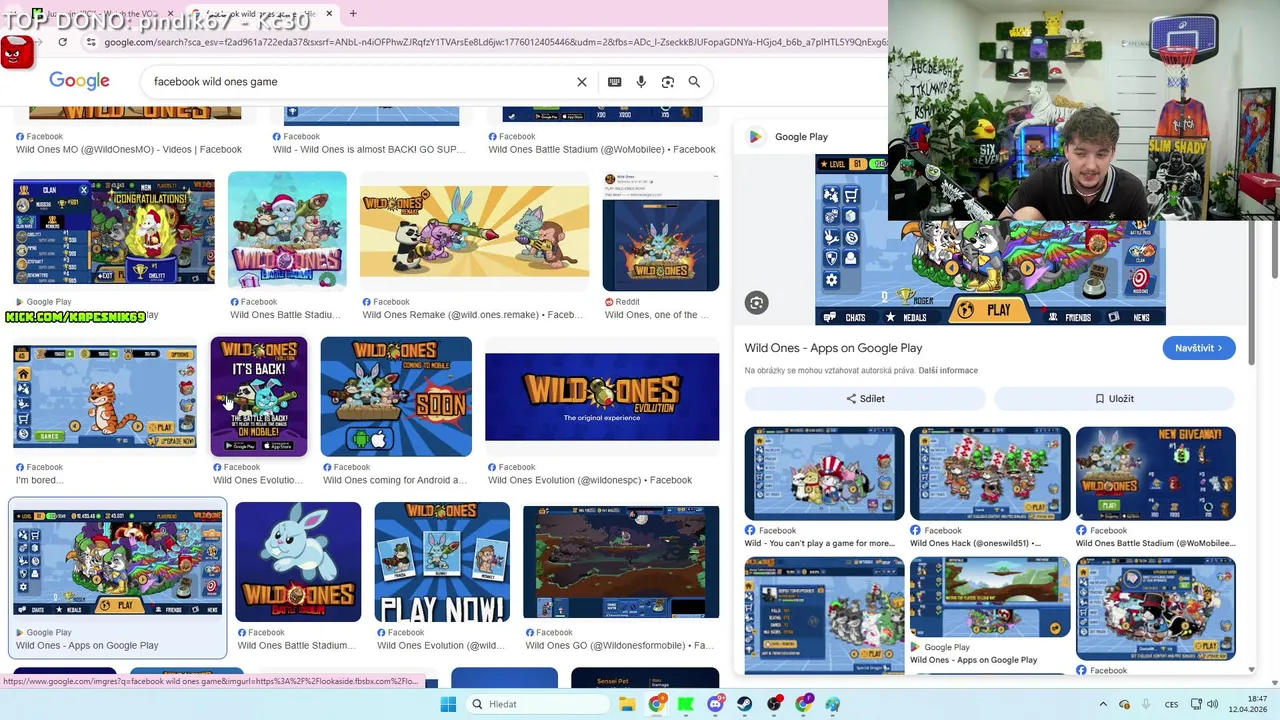Click the Navštívit button
Viewport: 1280px width, 720px height.
click(1199, 348)
